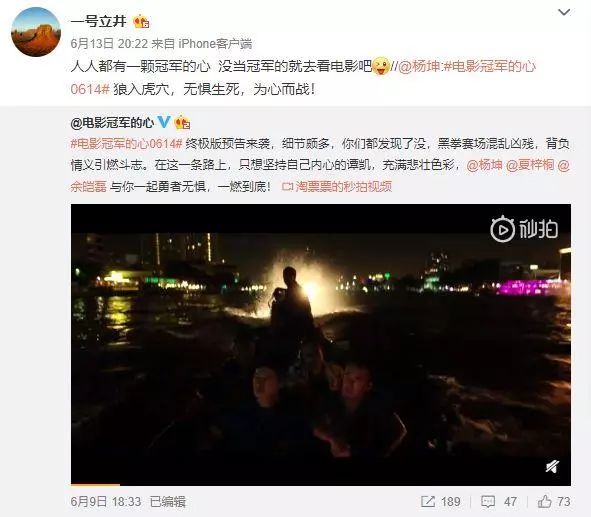Screen dimensions: 591x517
Task: Play the trailer video thumbnail
Action: coord(321,345)
